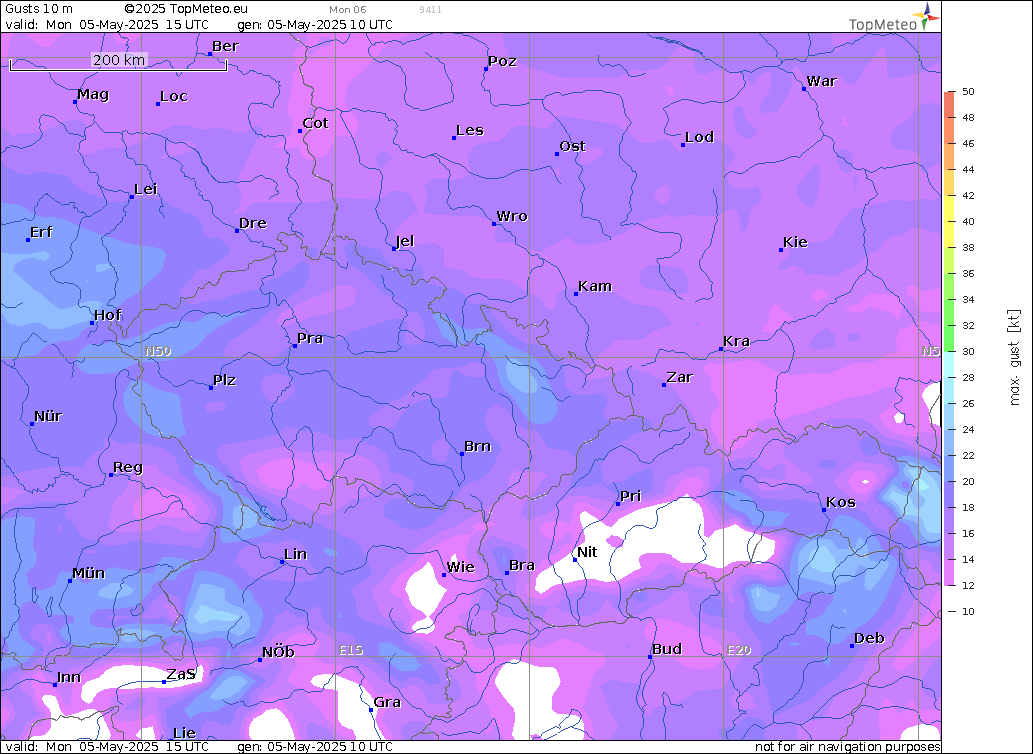Select the Ber city label
The height and width of the screenshot is (754, 1033).
coord(225,46)
